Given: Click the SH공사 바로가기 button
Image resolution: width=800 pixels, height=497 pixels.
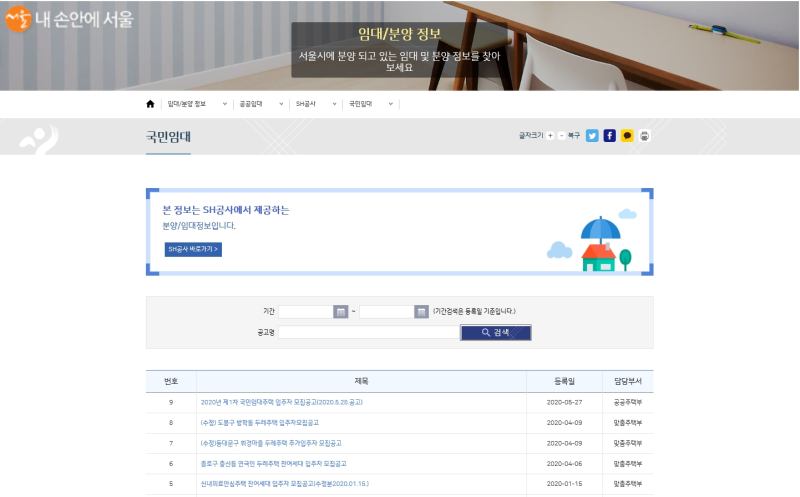Looking at the screenshot, I should pyautogui.click(x=193, y=249).
